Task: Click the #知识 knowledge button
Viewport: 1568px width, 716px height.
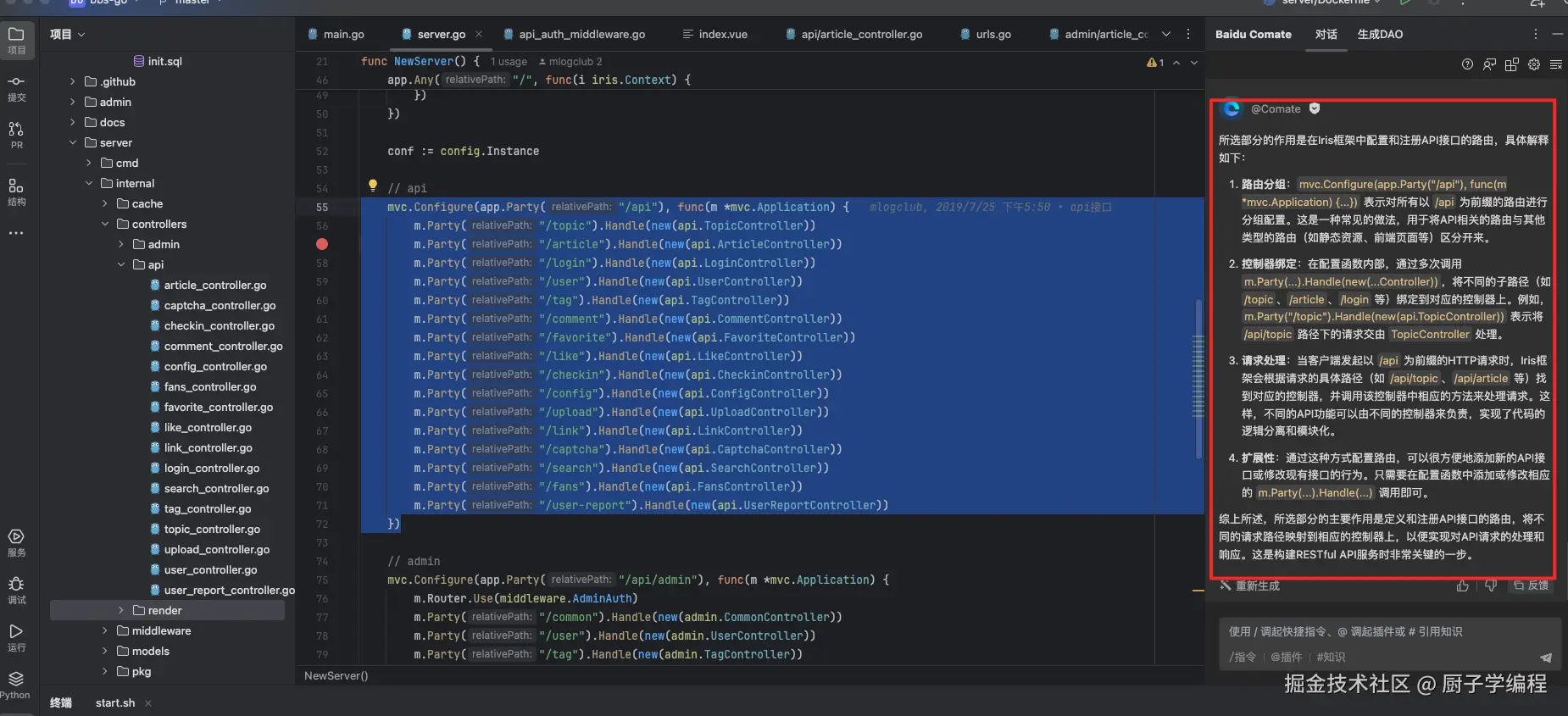Action: (x=1331, y=657)
